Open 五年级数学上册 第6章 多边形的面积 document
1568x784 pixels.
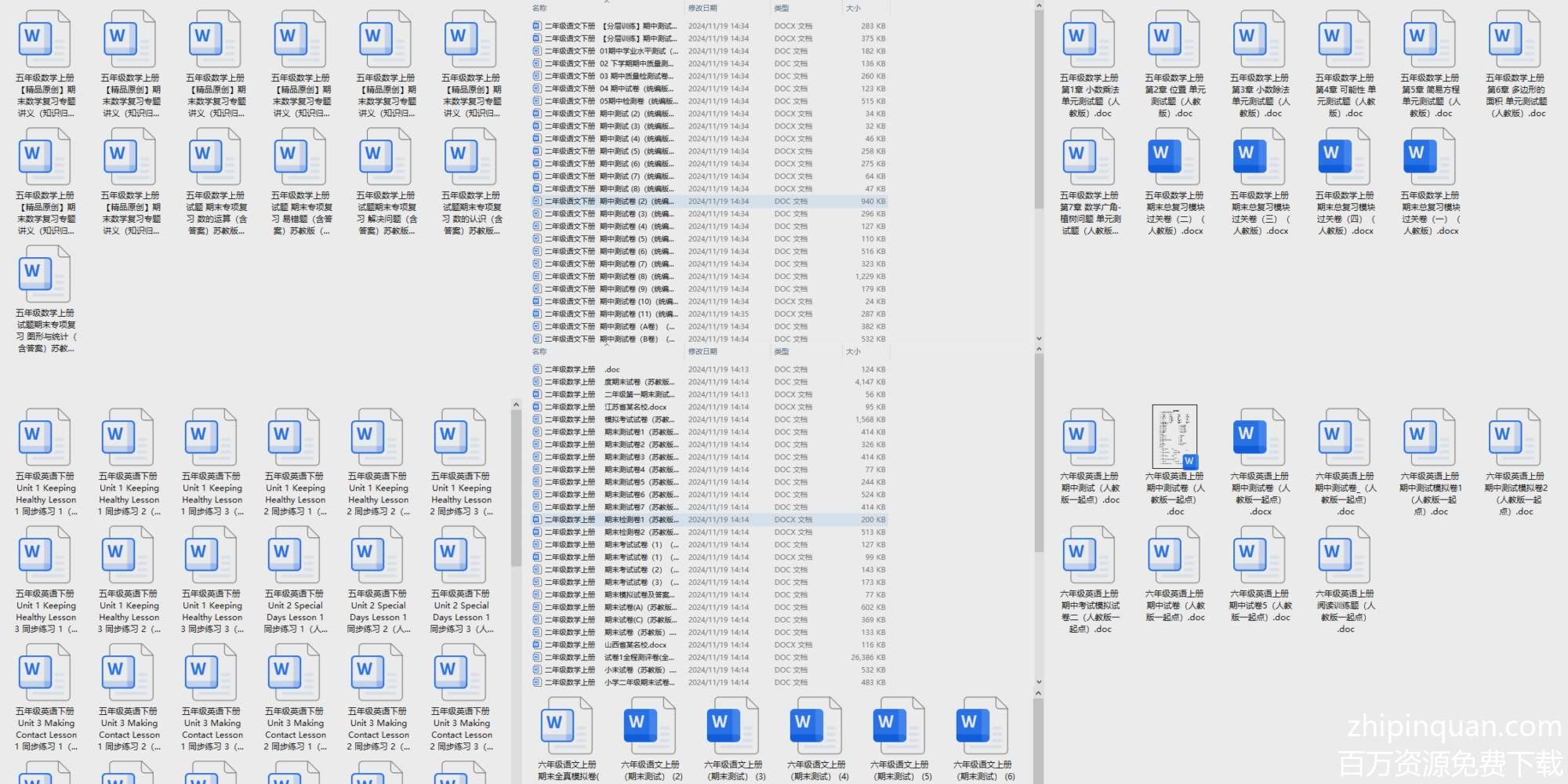click(1515, 41)
